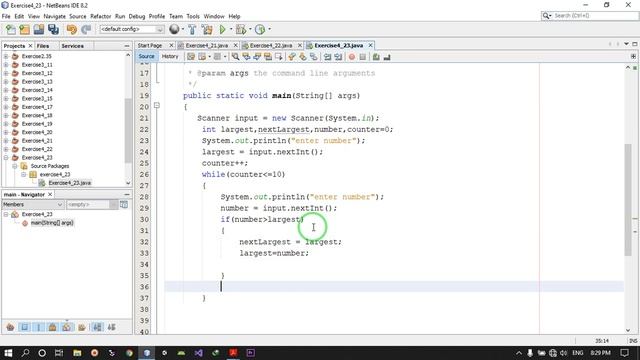Click the Debug Project toolbar icon
The image size is (640, 360).
241,29
